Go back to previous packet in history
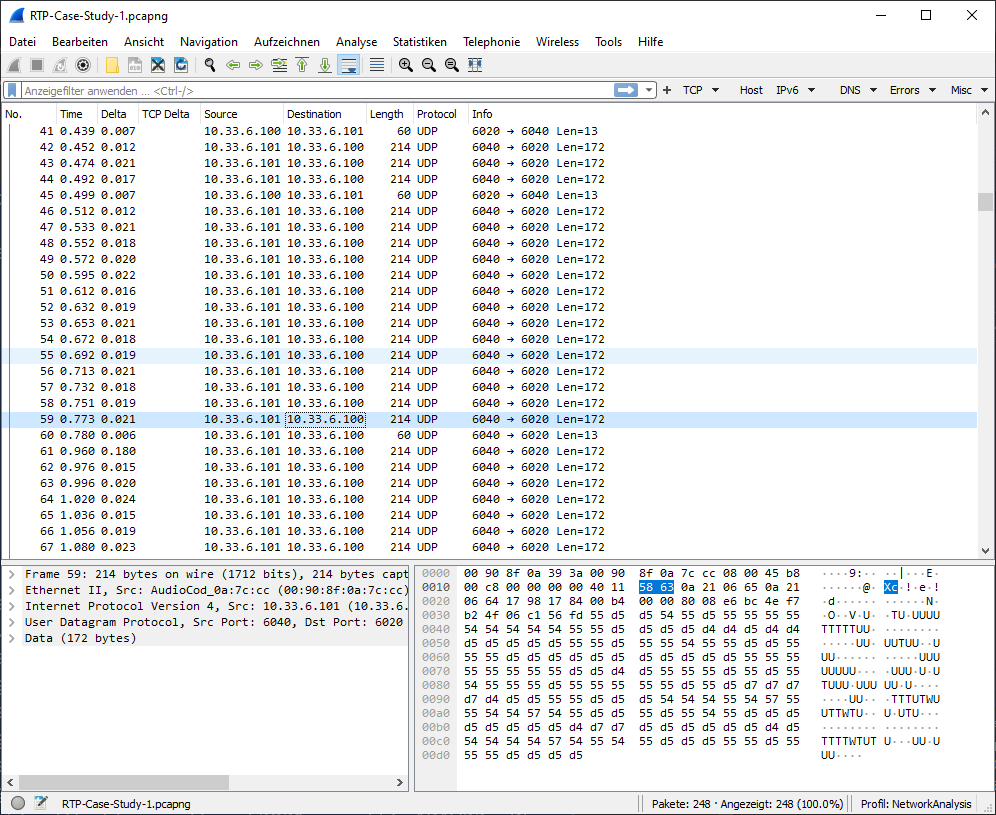Viewport: 996px width, 815px height. (233, 65)
